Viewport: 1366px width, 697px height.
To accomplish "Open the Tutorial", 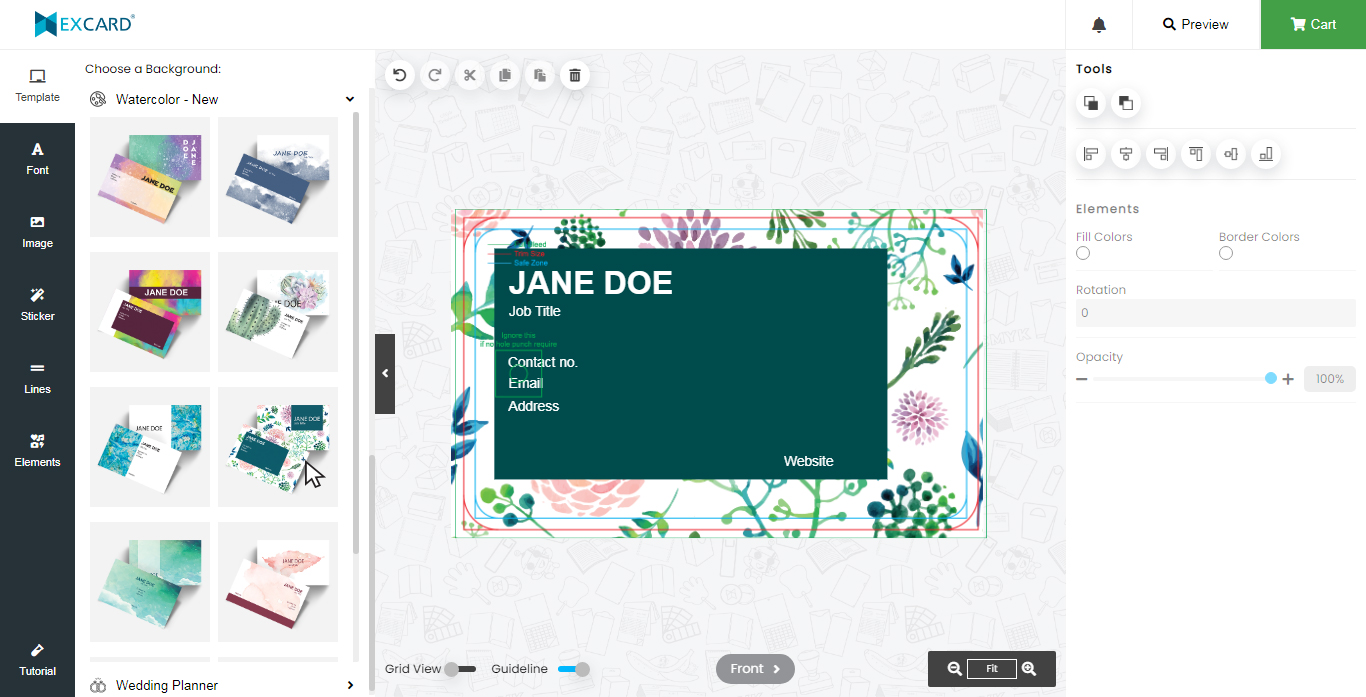I will pyautogui.click(x=37, y=660).
